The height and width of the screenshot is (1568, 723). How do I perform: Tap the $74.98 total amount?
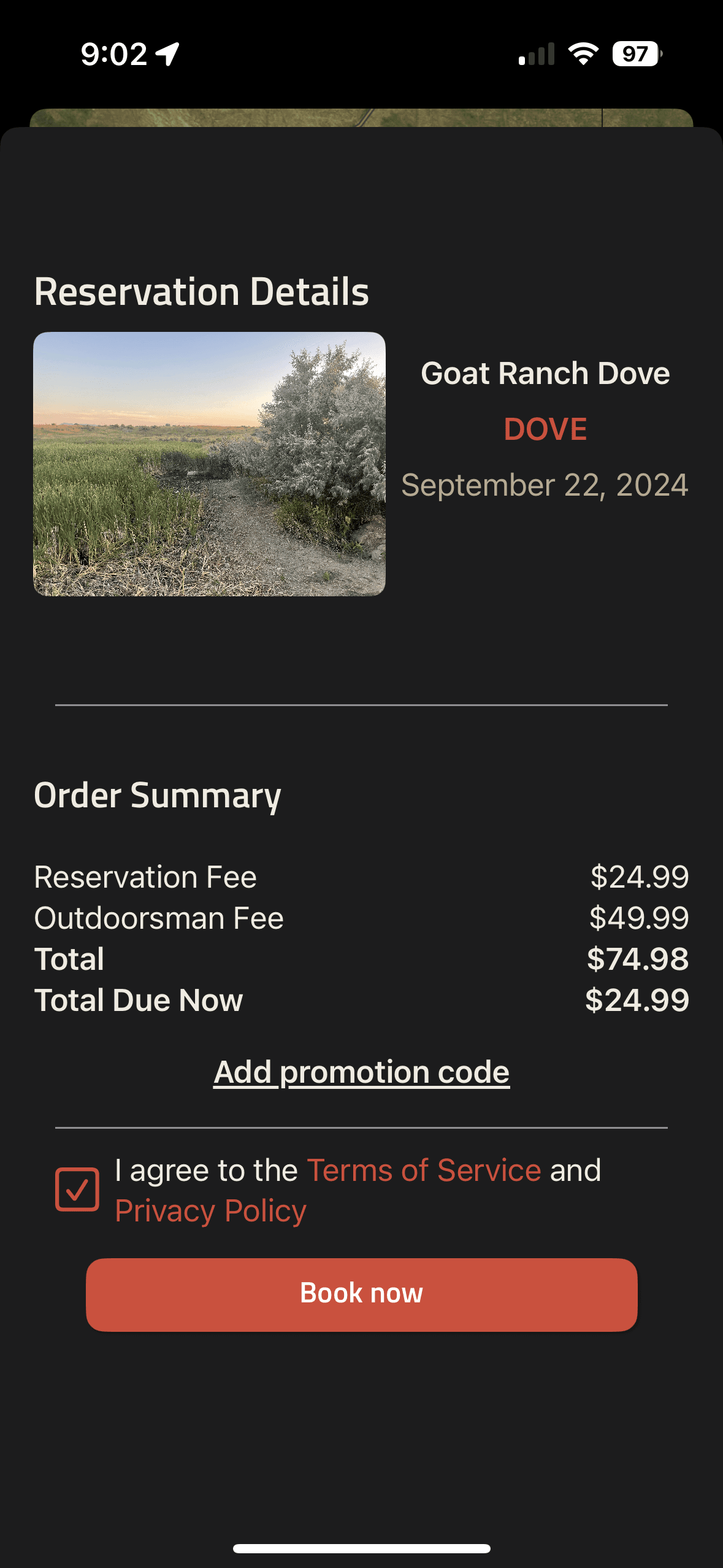(x=638, y=959)
